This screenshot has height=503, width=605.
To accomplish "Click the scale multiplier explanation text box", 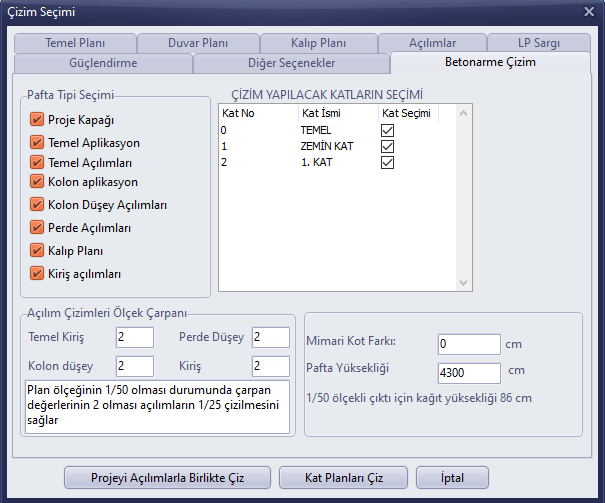I will 157,407.
